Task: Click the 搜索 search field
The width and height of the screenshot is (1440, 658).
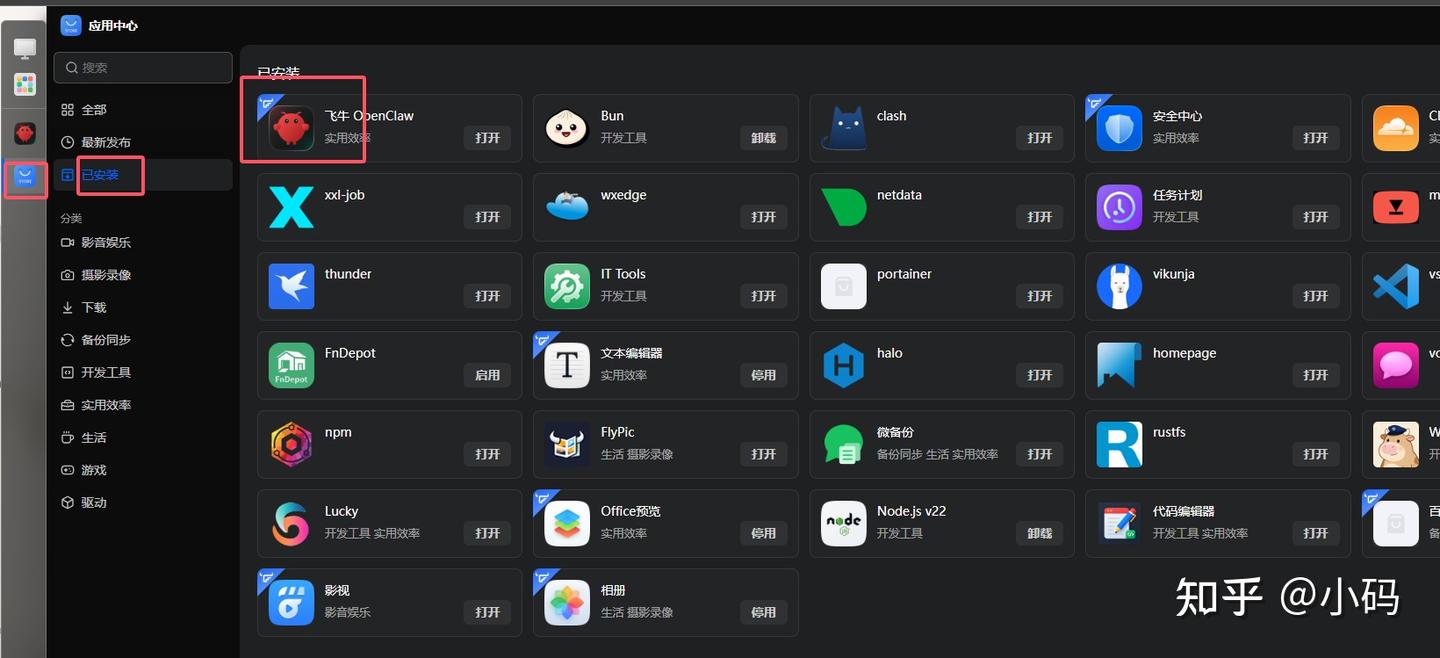Action: point(143,67)
